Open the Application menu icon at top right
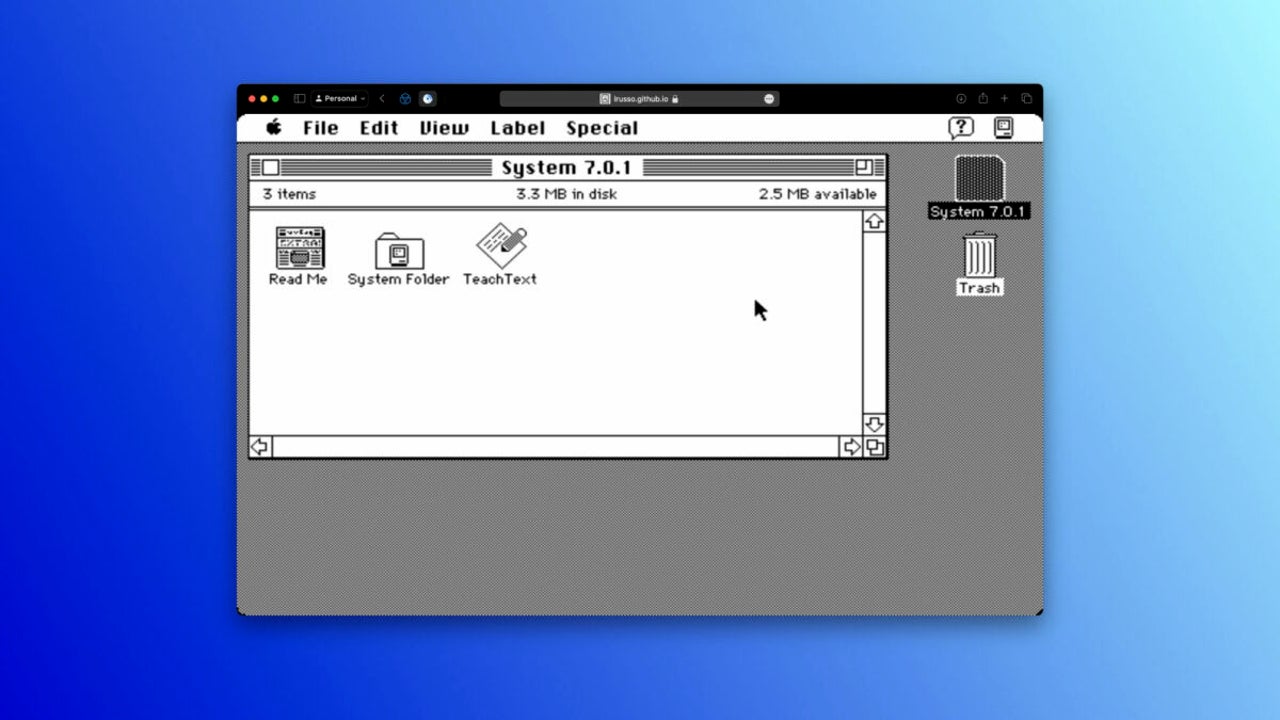 point(1004,128)
